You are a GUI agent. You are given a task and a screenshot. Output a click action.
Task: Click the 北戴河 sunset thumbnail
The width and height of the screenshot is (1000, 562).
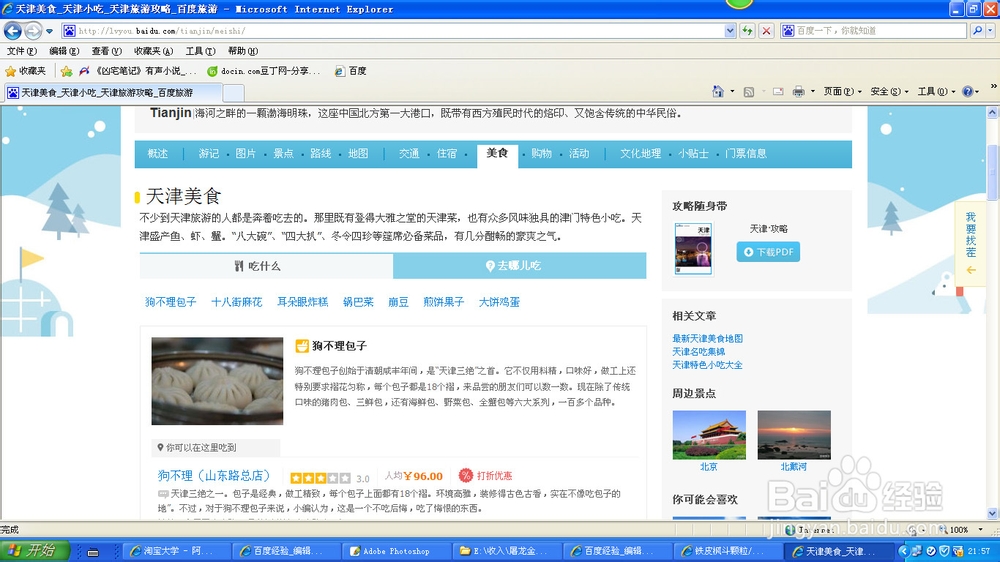point(794,435)
